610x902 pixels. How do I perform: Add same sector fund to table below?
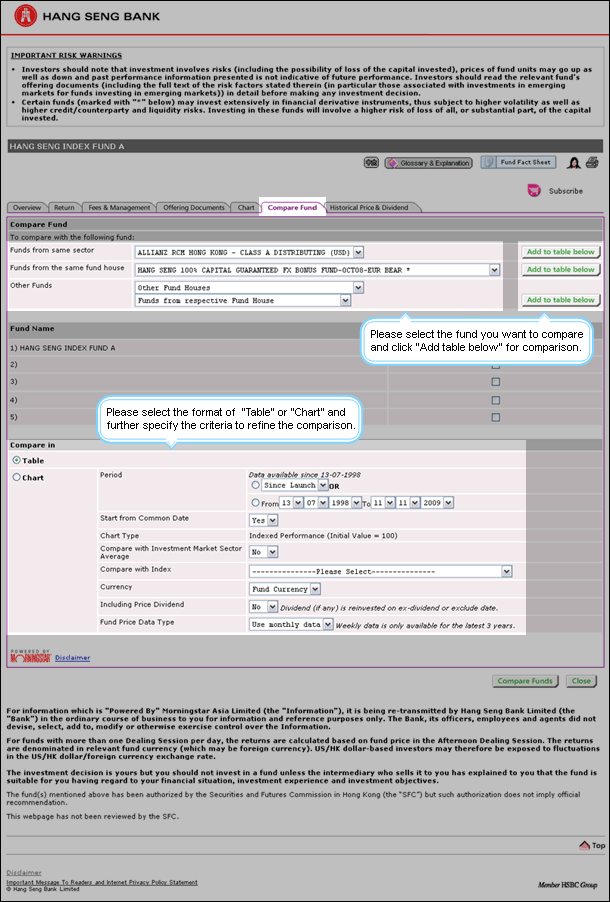(x=561, y=252)
